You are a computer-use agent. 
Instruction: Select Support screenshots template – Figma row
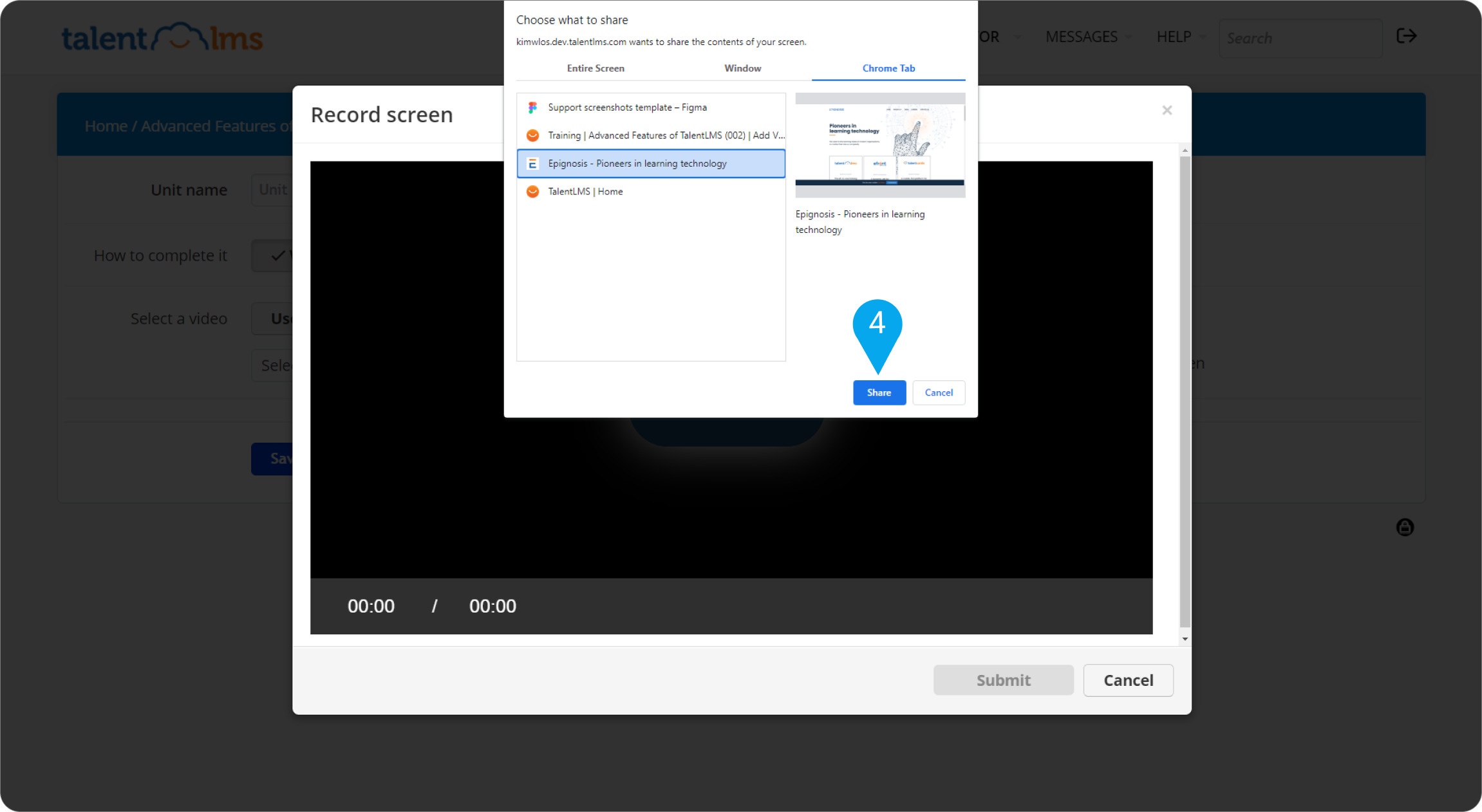click(651, 107)
